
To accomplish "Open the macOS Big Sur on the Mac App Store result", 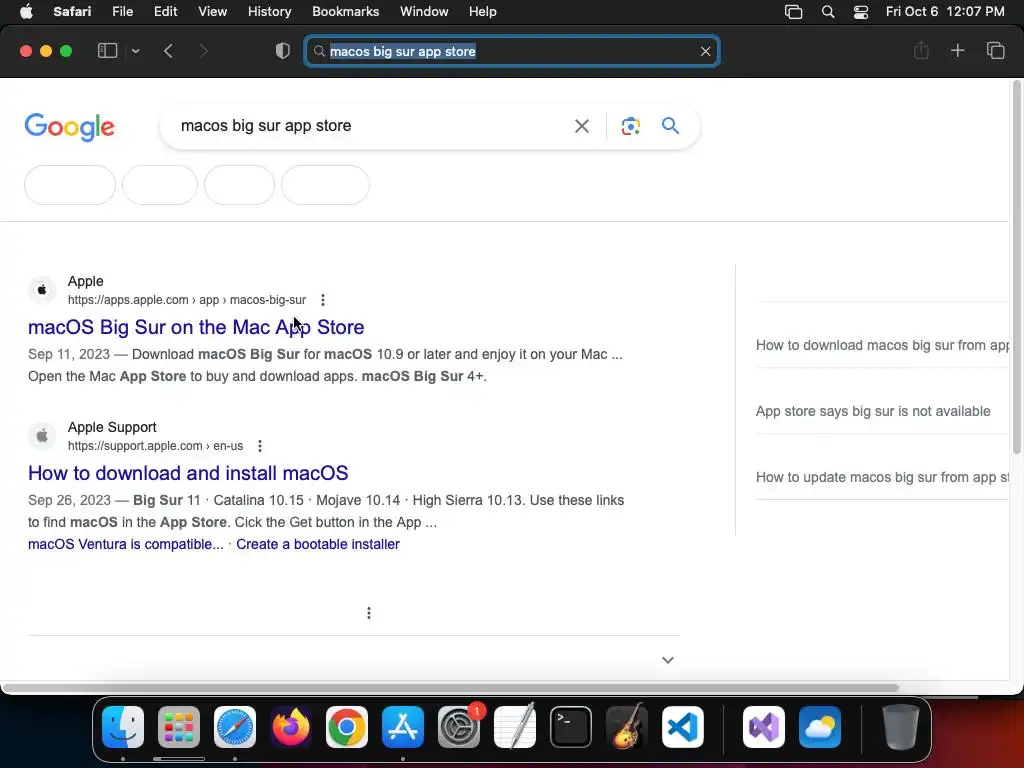I will tap(196, 327).
